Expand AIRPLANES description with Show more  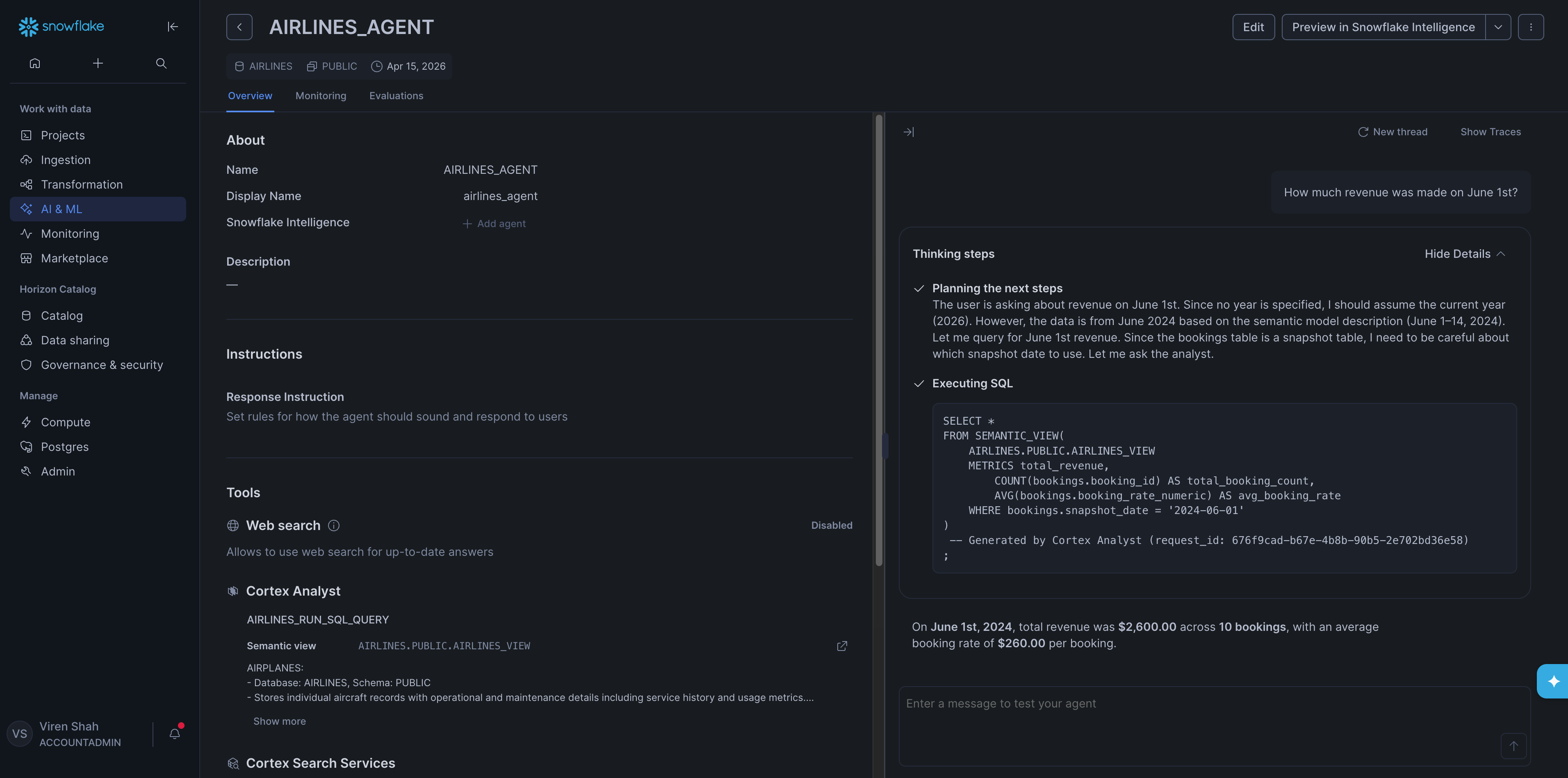click(279, 721)
